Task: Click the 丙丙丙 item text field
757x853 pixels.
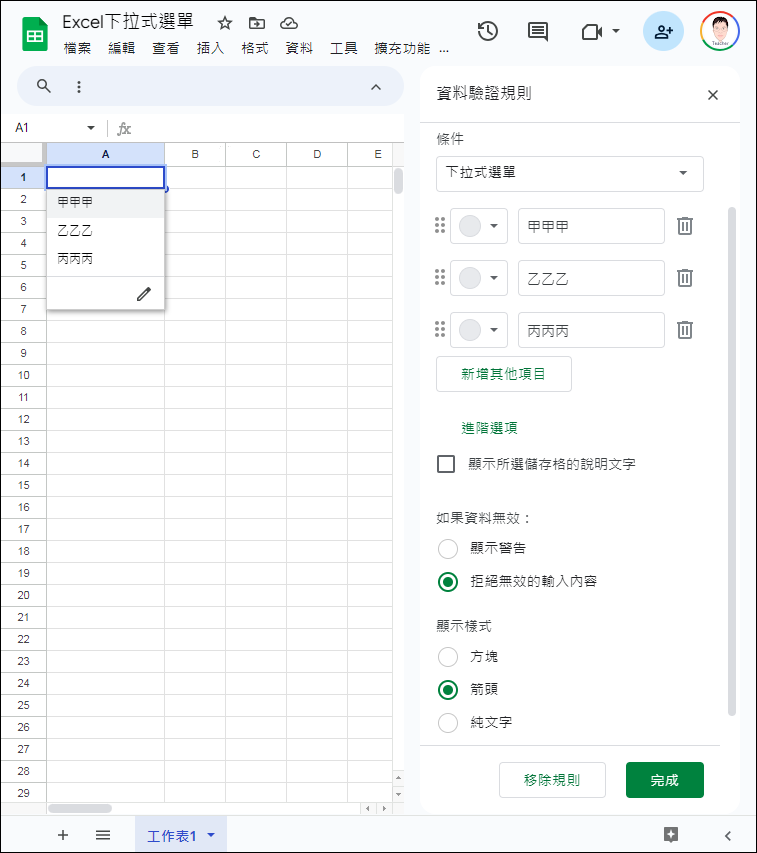Action: pyautogui.click(x=591, y=330)
